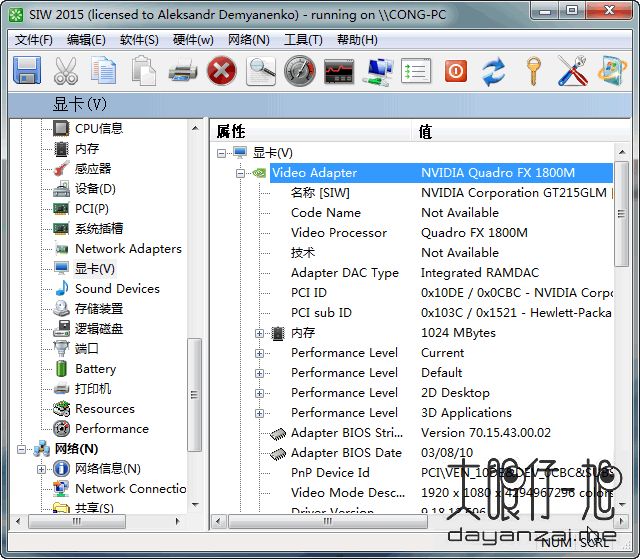Select 网络信息(N) in the left tree
The height and width of the screenshot is (559, 640).
108,468
